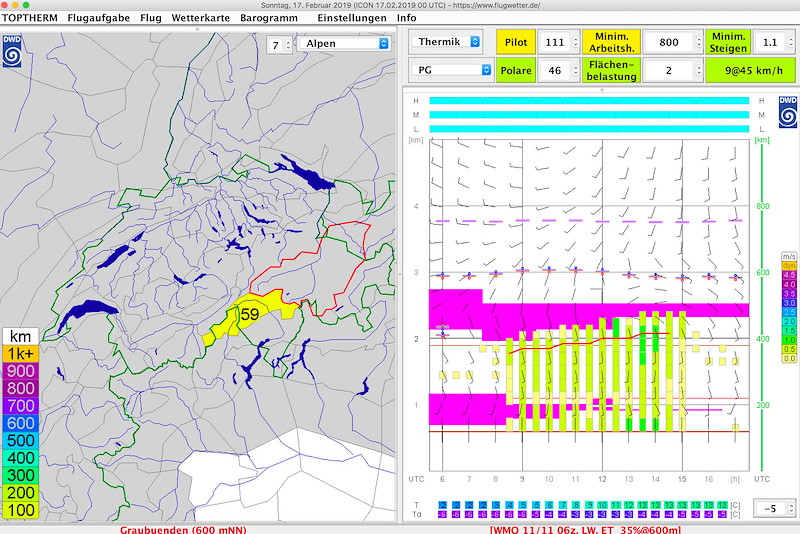Click the Pilot value field 111
The image size is (800, 534).
[x=555, y=42]
